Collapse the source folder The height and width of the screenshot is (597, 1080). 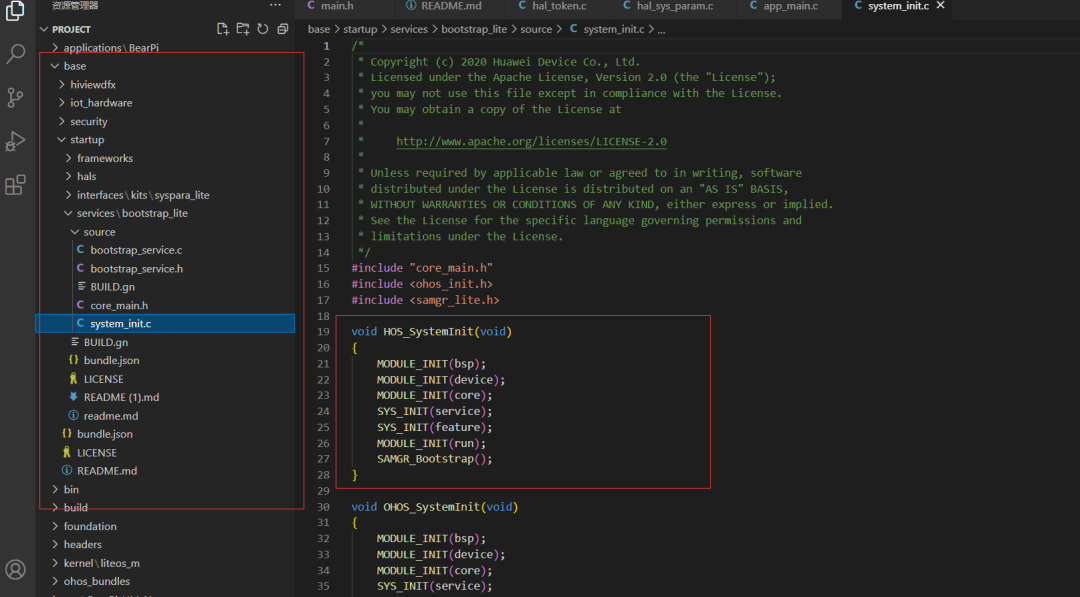pyautogui.click(x=99, y=232)
